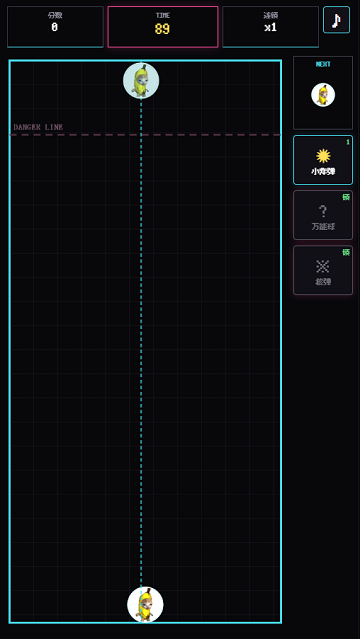Click the dashed red danger line right end
Screen dimensions: 360x639
click(273, 134)
